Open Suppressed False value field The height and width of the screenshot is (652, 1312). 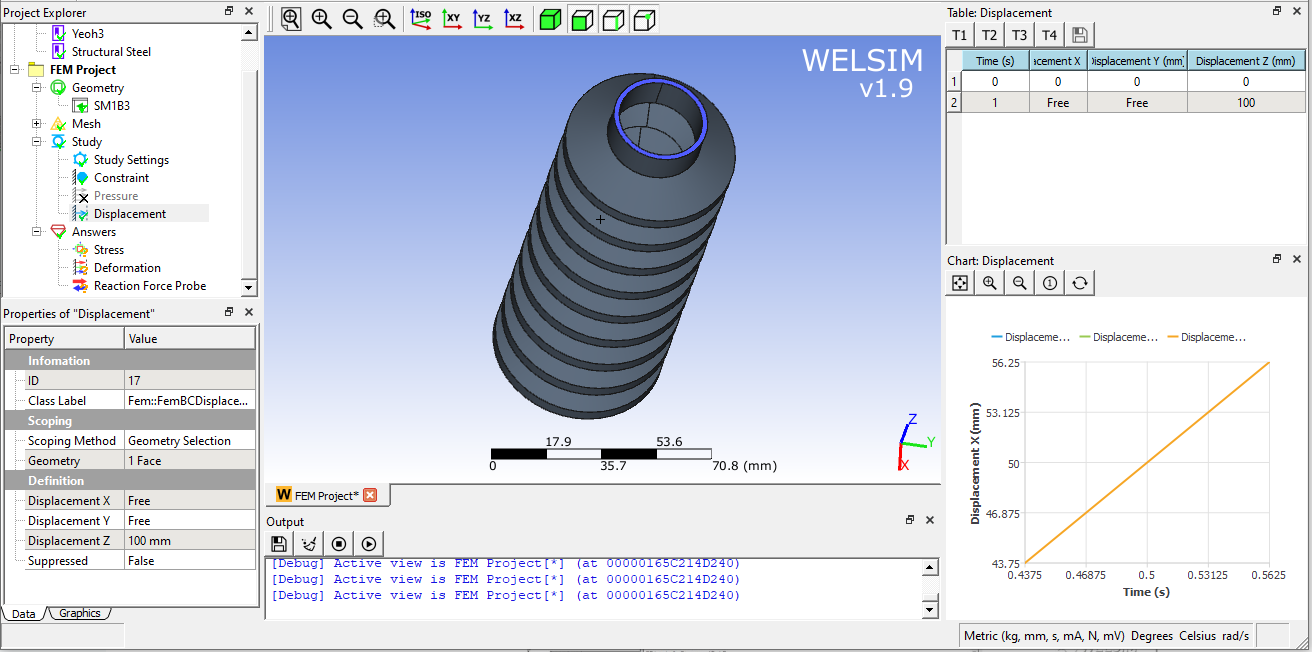[x=190, y=561]
